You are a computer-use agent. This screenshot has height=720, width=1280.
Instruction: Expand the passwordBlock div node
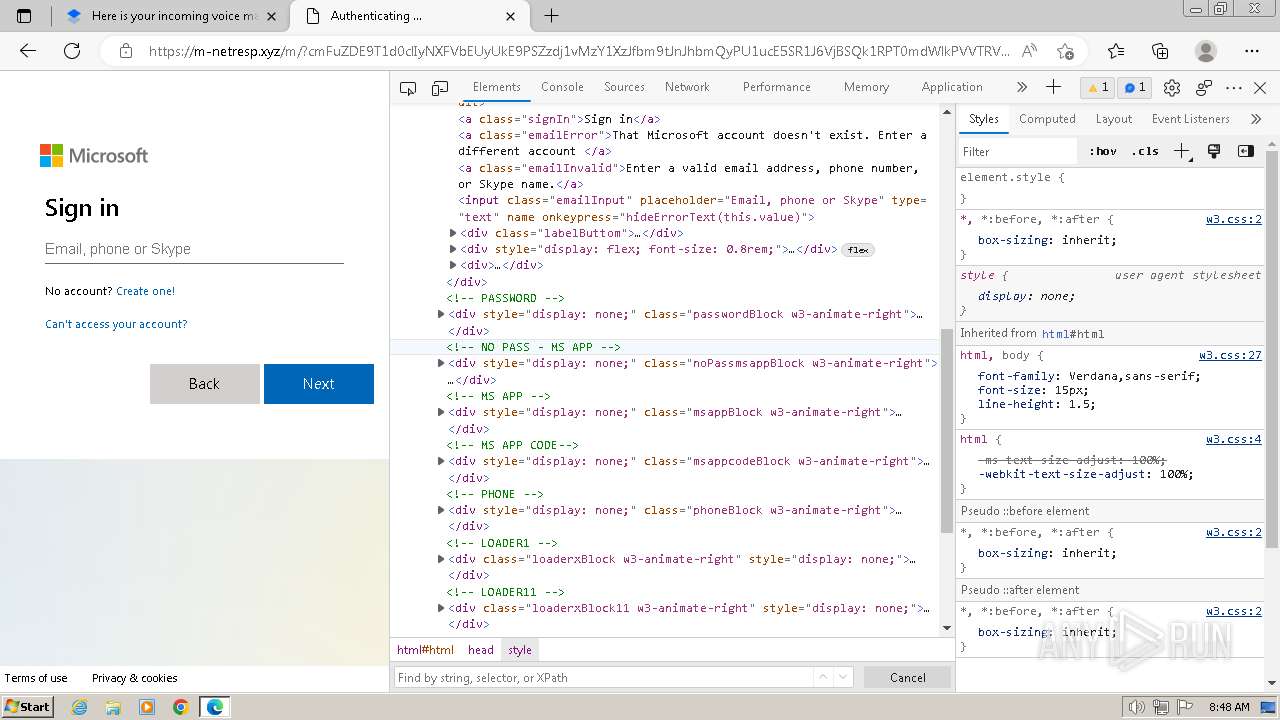pos(441,314)
